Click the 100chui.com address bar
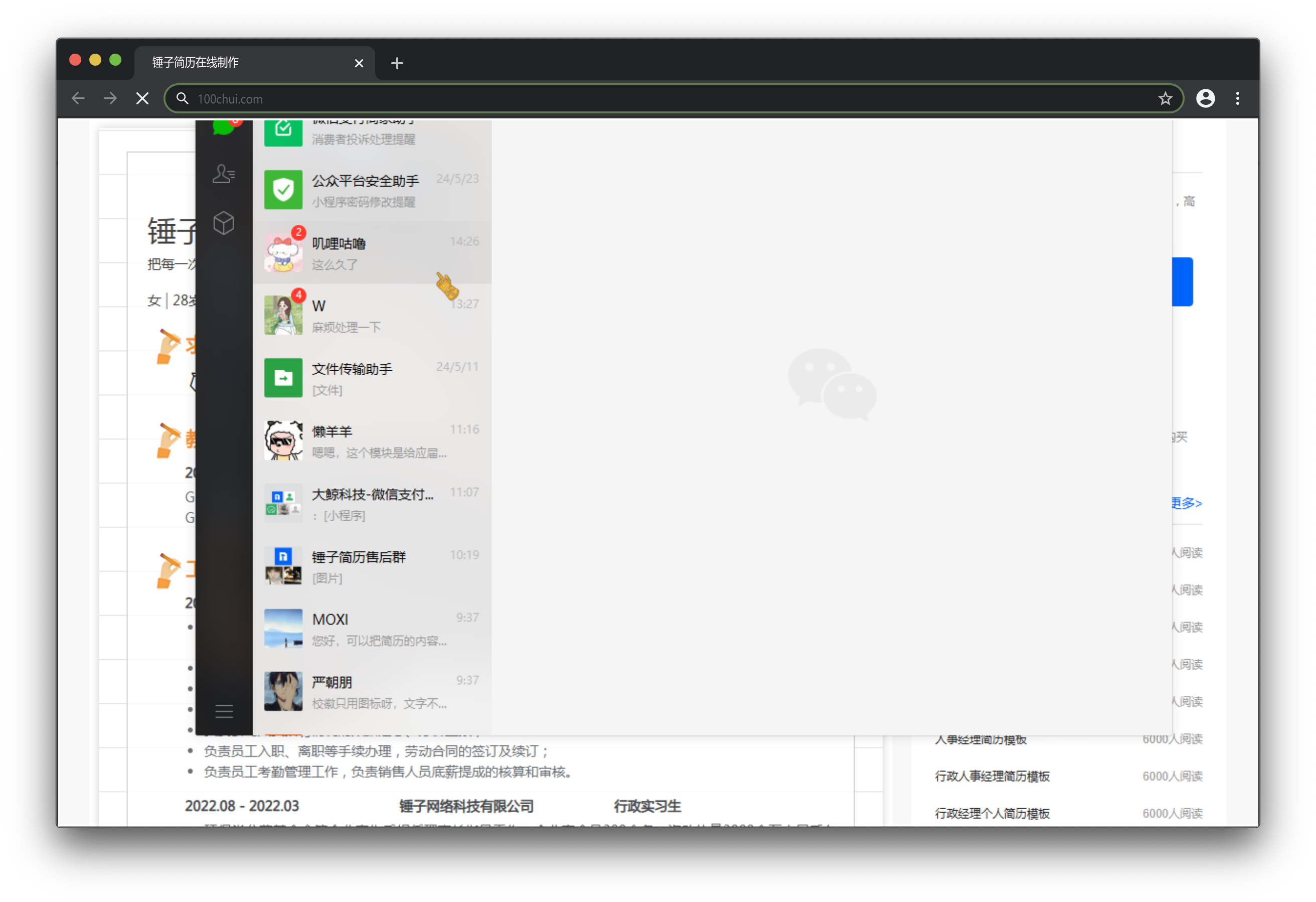Image resolution: width=1316 pixels, height=902 pixels. click(674, 99)
